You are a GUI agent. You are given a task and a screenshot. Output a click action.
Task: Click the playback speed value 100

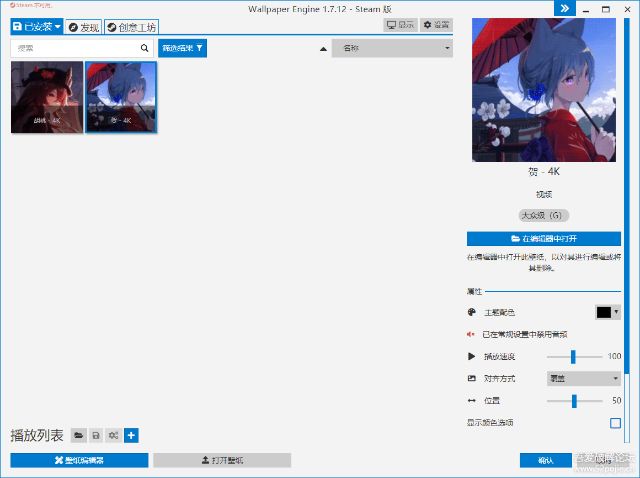click(x=614, y=356)
